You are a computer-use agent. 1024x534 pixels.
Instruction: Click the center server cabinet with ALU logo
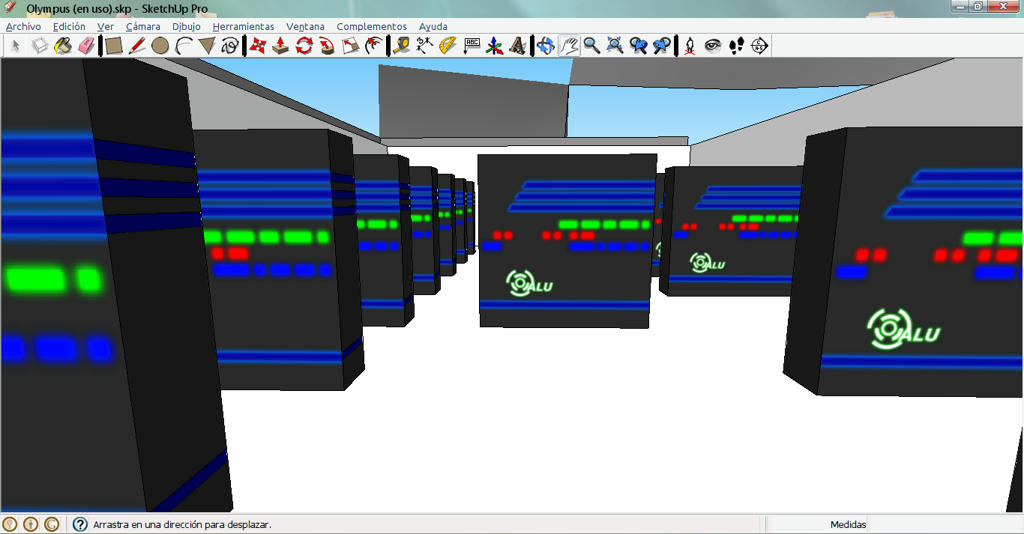(567, 240)
